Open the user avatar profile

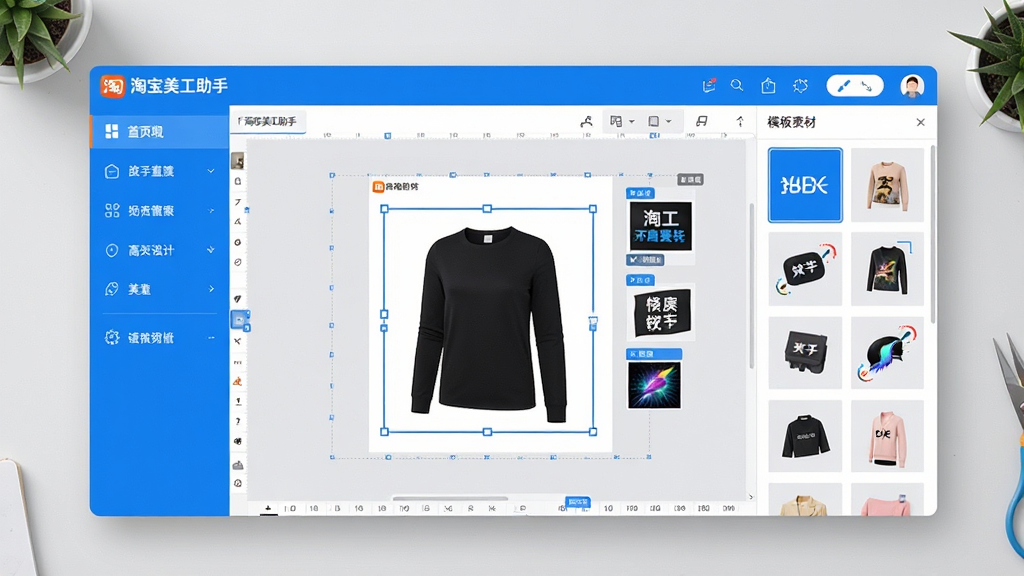912,86
